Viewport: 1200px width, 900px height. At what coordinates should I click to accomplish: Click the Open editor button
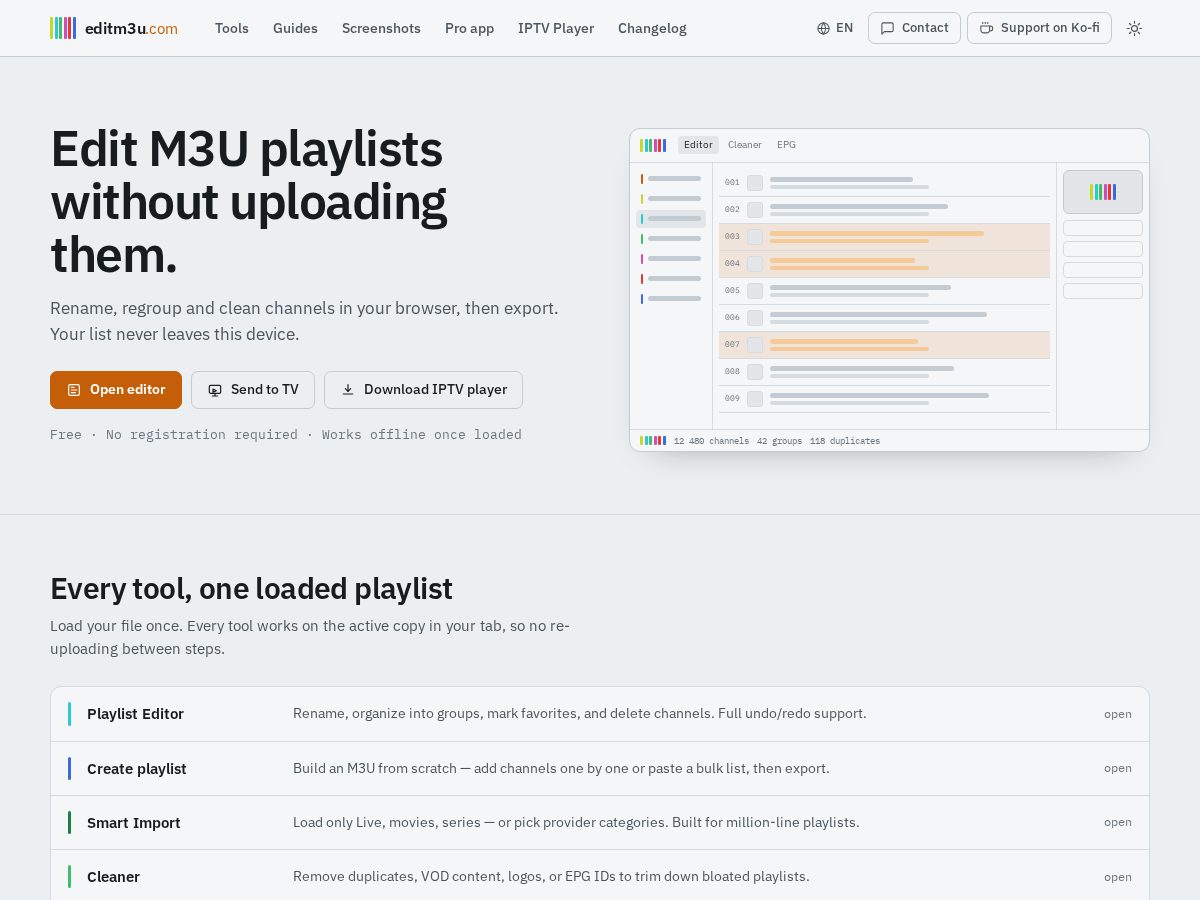tap(116, 390)
